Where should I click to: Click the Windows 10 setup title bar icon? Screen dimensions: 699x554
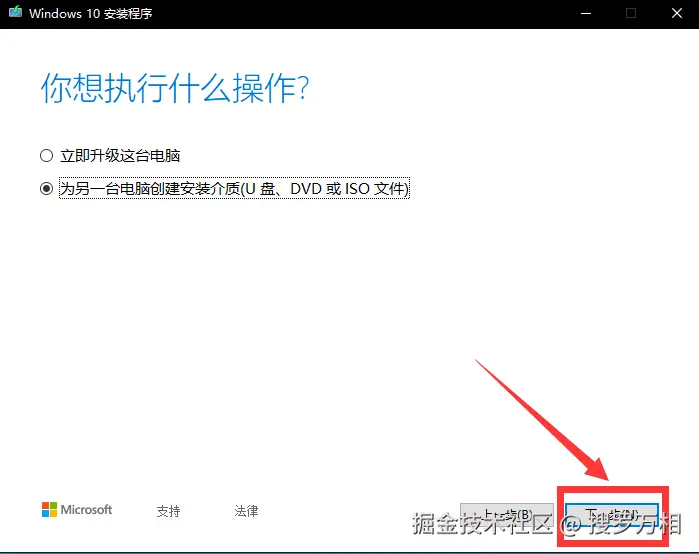[15, 12]
